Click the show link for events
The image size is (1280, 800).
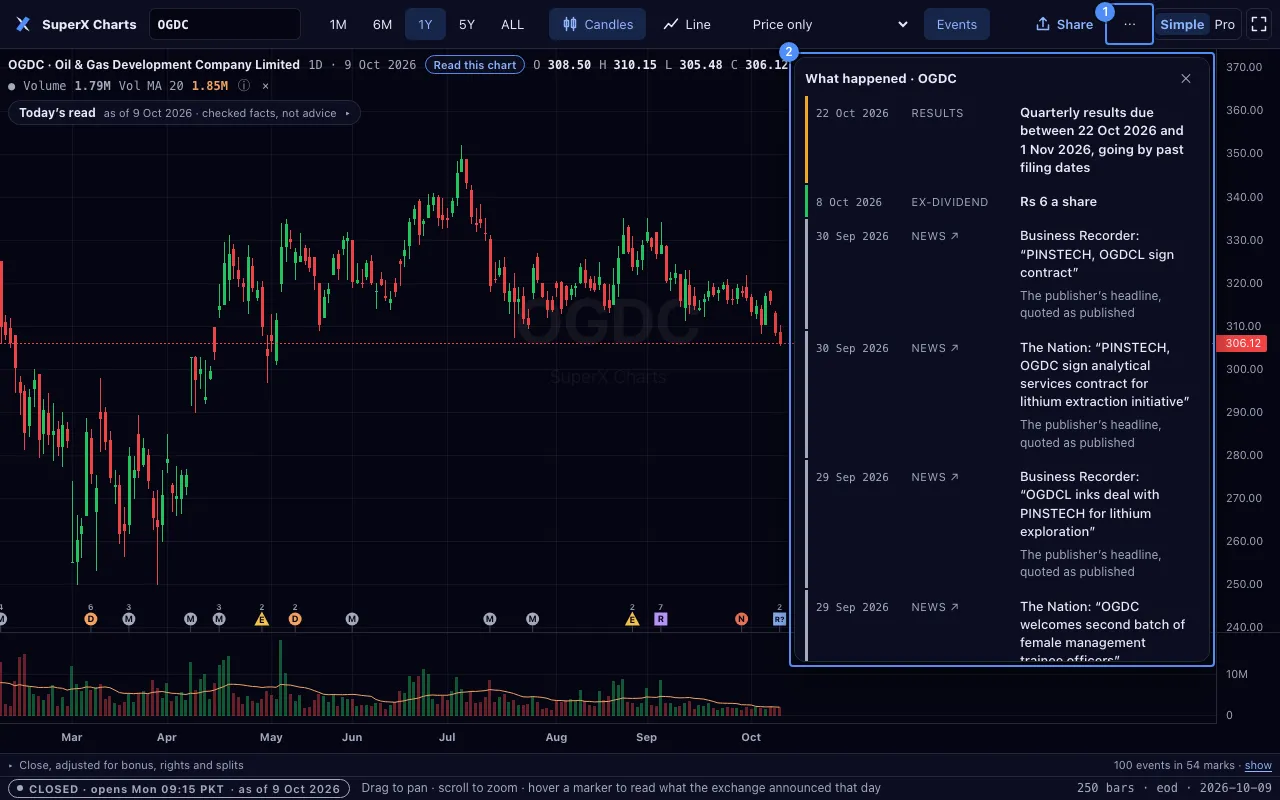pyautogui.click(x=1258, y=765)
